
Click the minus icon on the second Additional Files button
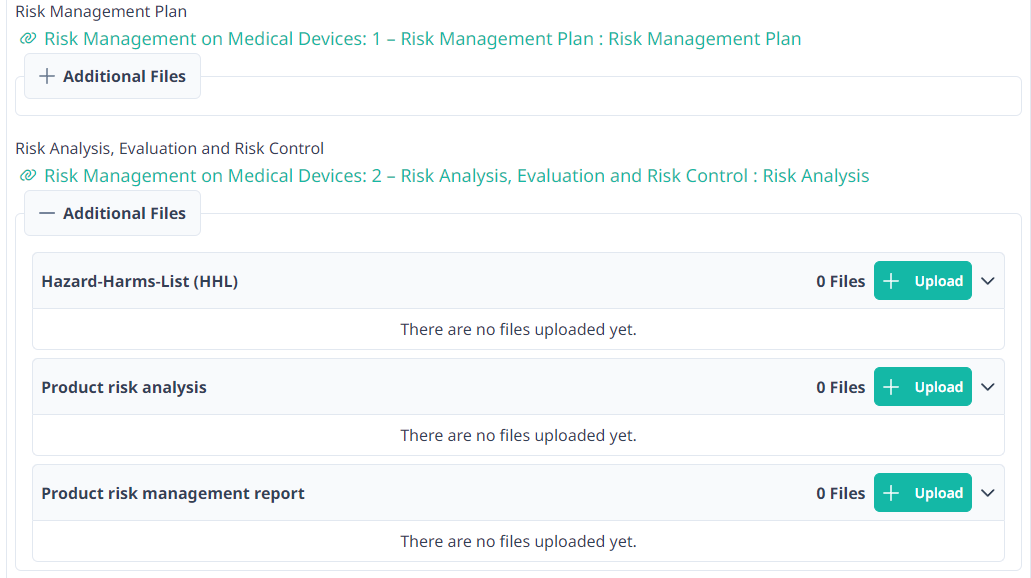click(47, 213)
